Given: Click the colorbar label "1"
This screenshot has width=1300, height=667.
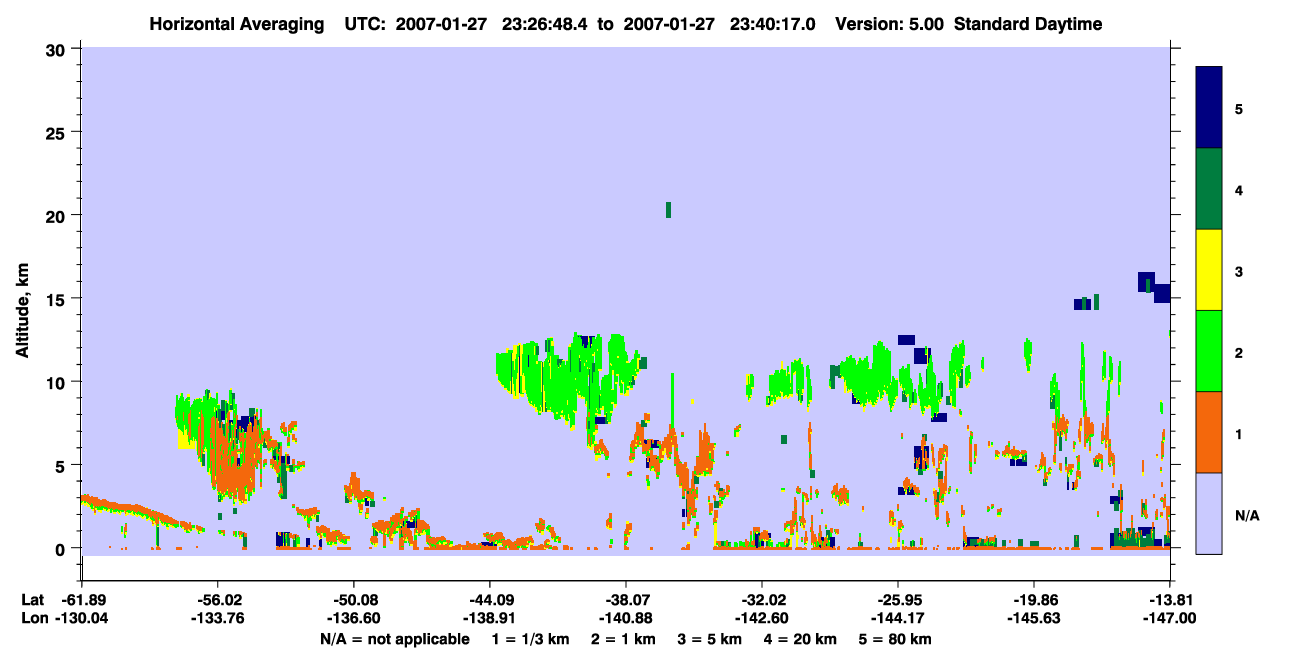Looking at the screenshot, I should [x=1239, y=433].
